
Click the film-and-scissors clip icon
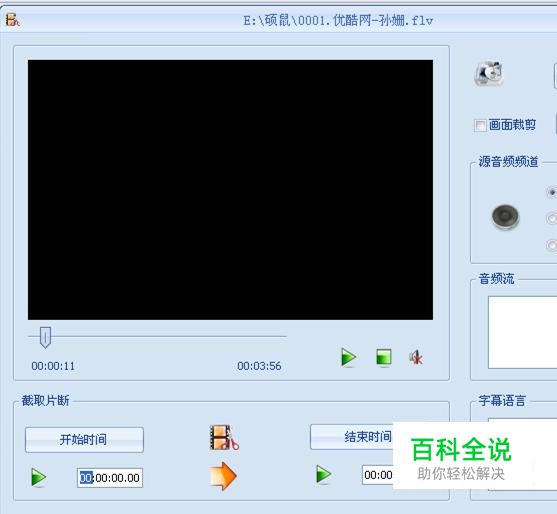(x=224, y=438)
